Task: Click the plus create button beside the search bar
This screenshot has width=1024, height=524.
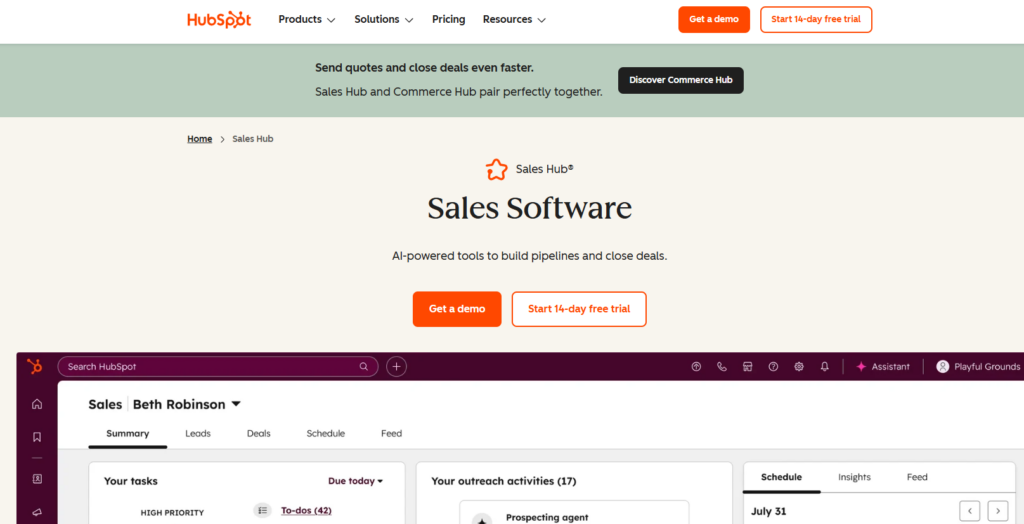Action: [396, 367]
